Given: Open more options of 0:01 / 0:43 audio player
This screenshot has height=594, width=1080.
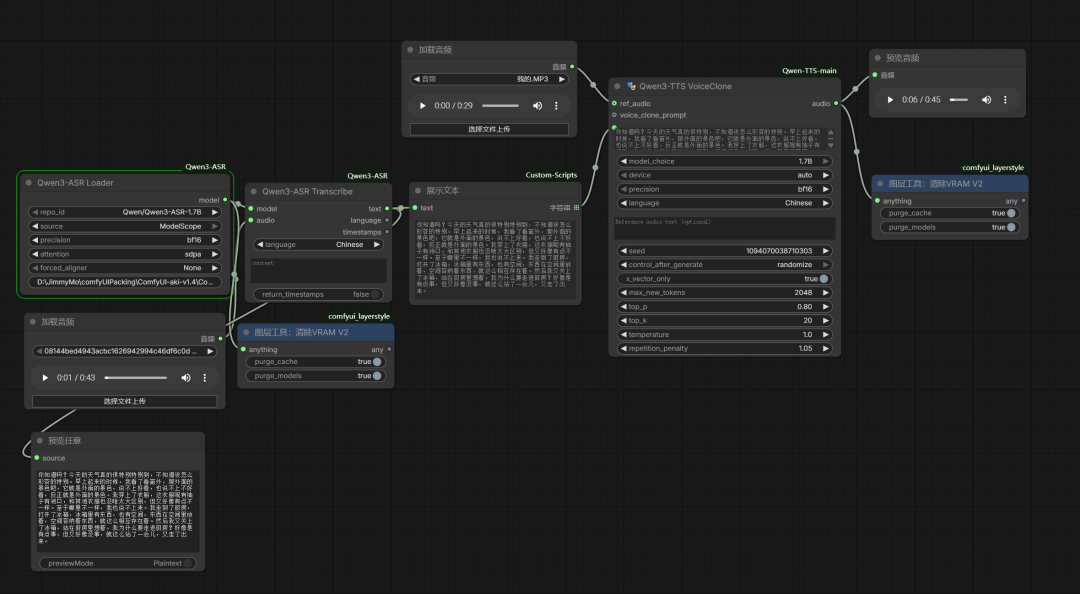Looking at the screenshot, I should pyautogui.click(x=205, y=378).
